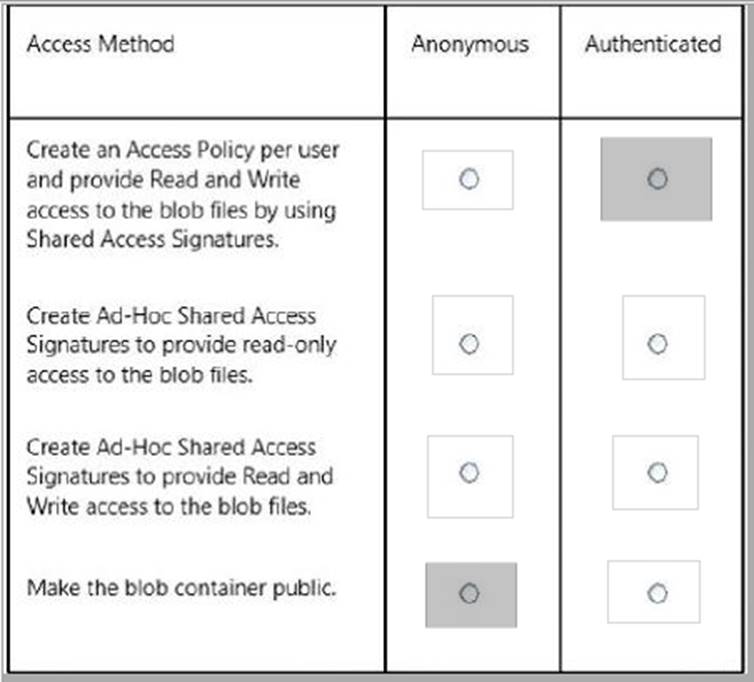Select Anonymous for Access Policy per user

click(468, 179)
